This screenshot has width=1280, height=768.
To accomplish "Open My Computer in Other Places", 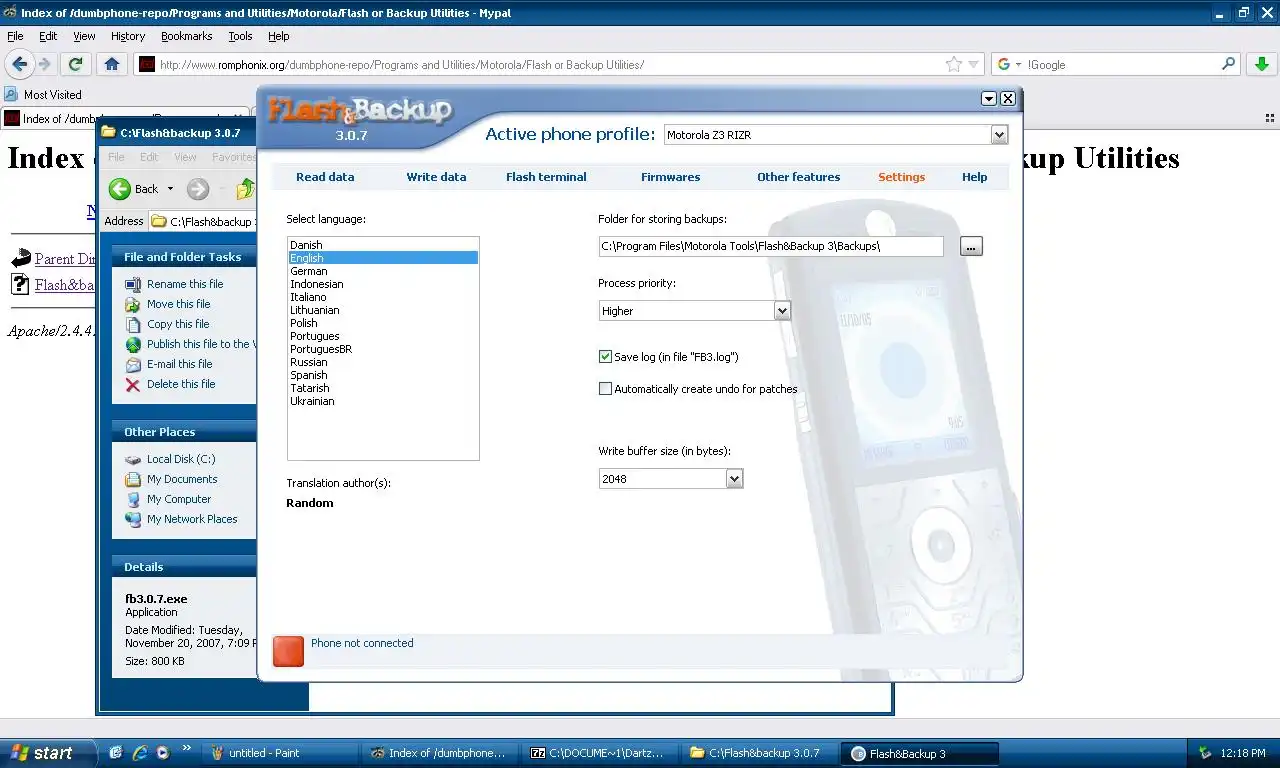I will click(179, 499).
